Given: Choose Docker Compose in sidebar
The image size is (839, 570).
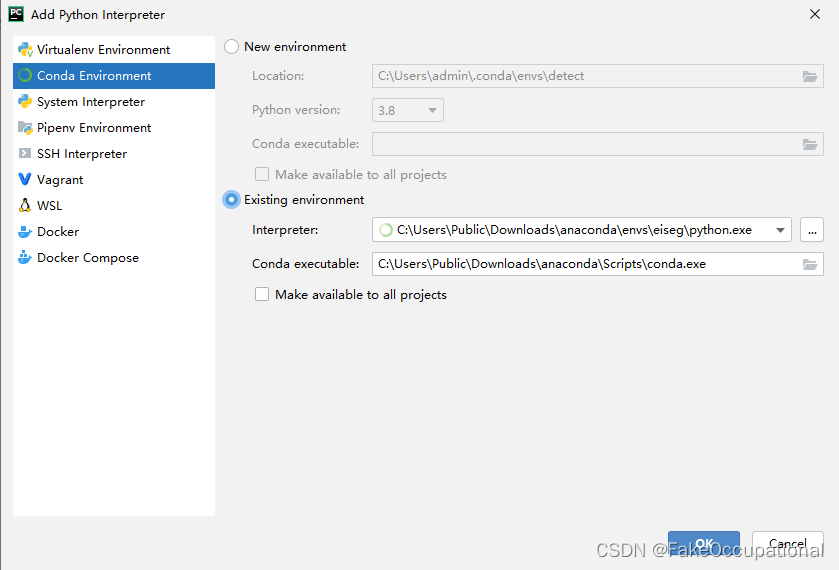Looking at the screenshot, I should point(114,257).
